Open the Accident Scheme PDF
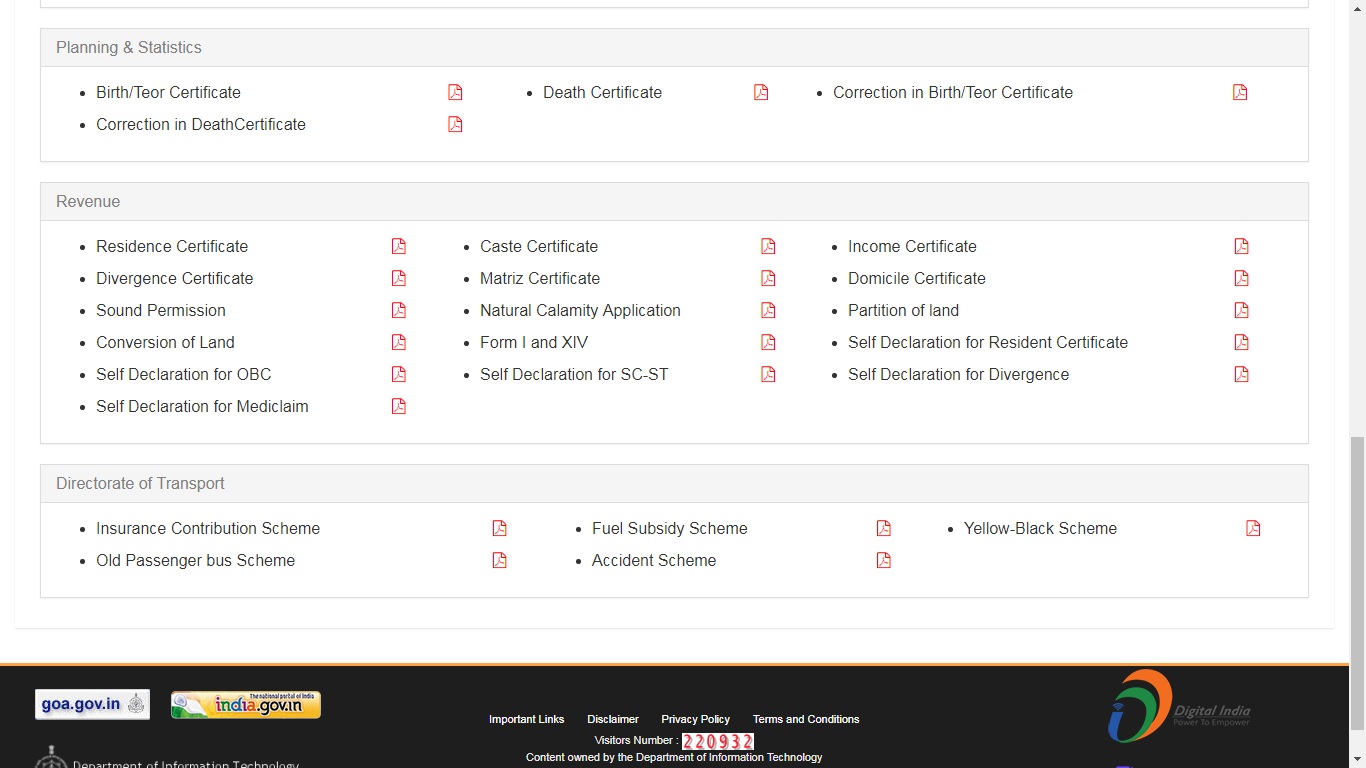 click(883, 560)
